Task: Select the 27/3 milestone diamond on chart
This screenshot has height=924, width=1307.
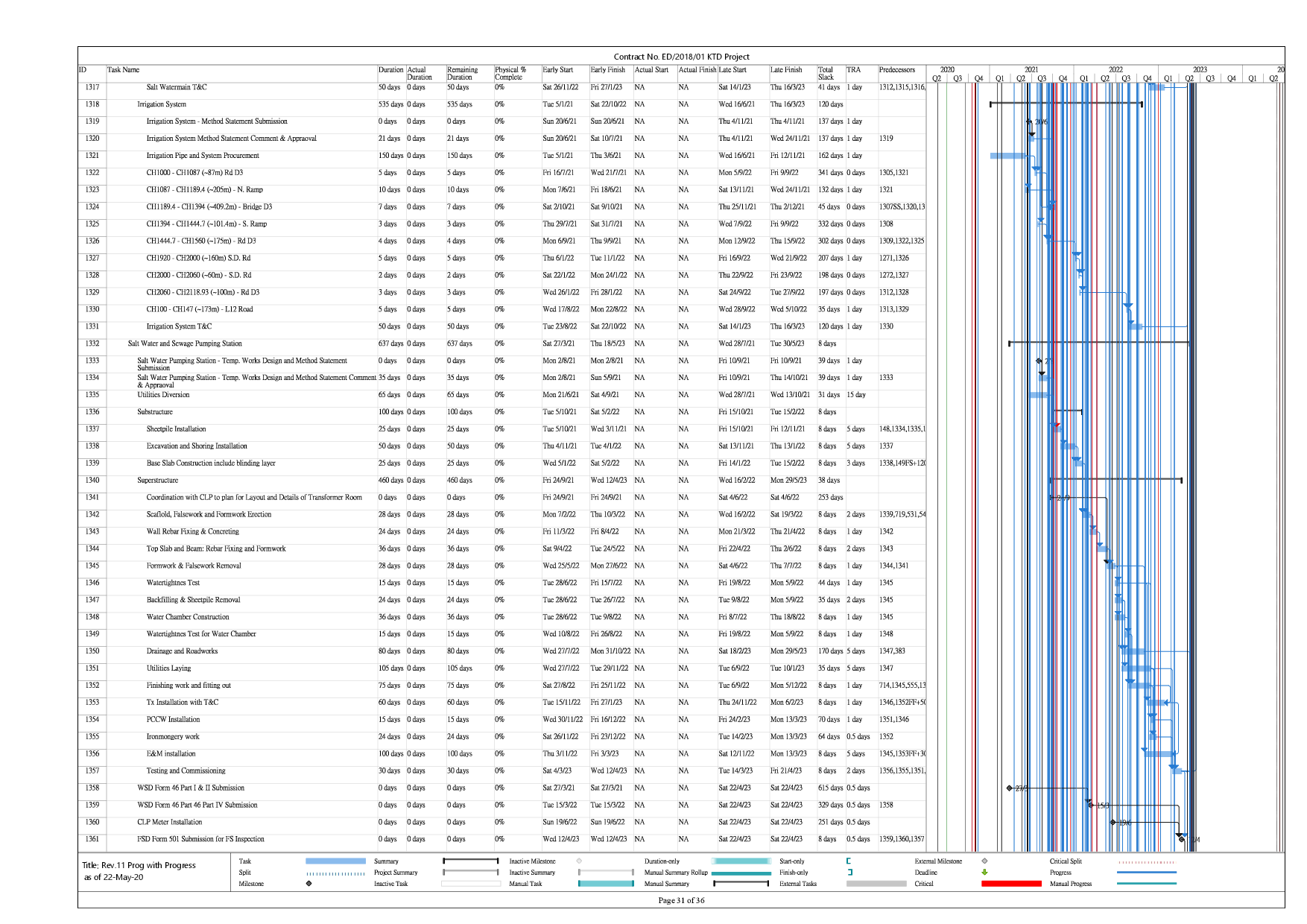Action: click(x=1010, y=788)
